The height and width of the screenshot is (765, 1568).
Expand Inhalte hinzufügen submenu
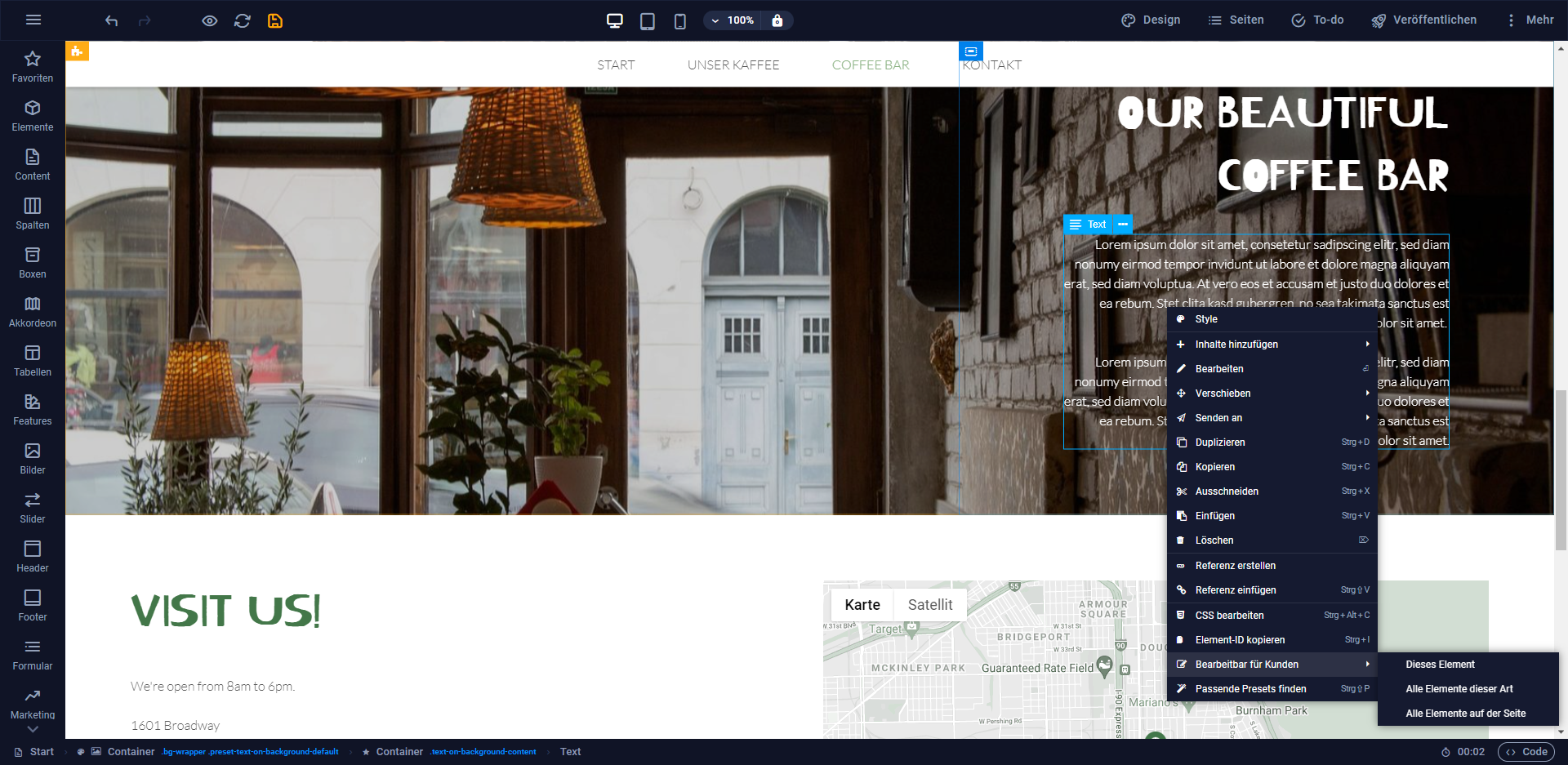(x=1272, y=345)
